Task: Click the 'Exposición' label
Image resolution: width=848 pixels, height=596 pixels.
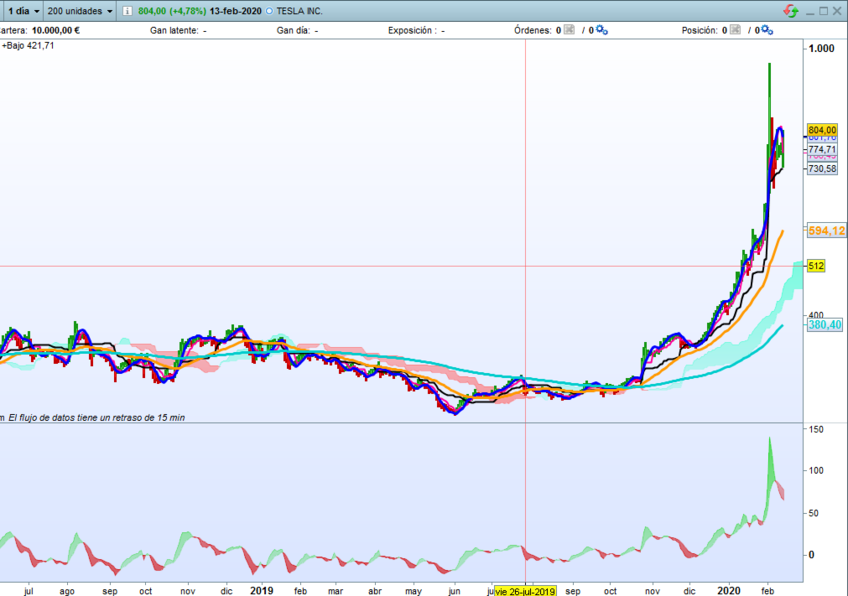Action: tap(412, 30)
